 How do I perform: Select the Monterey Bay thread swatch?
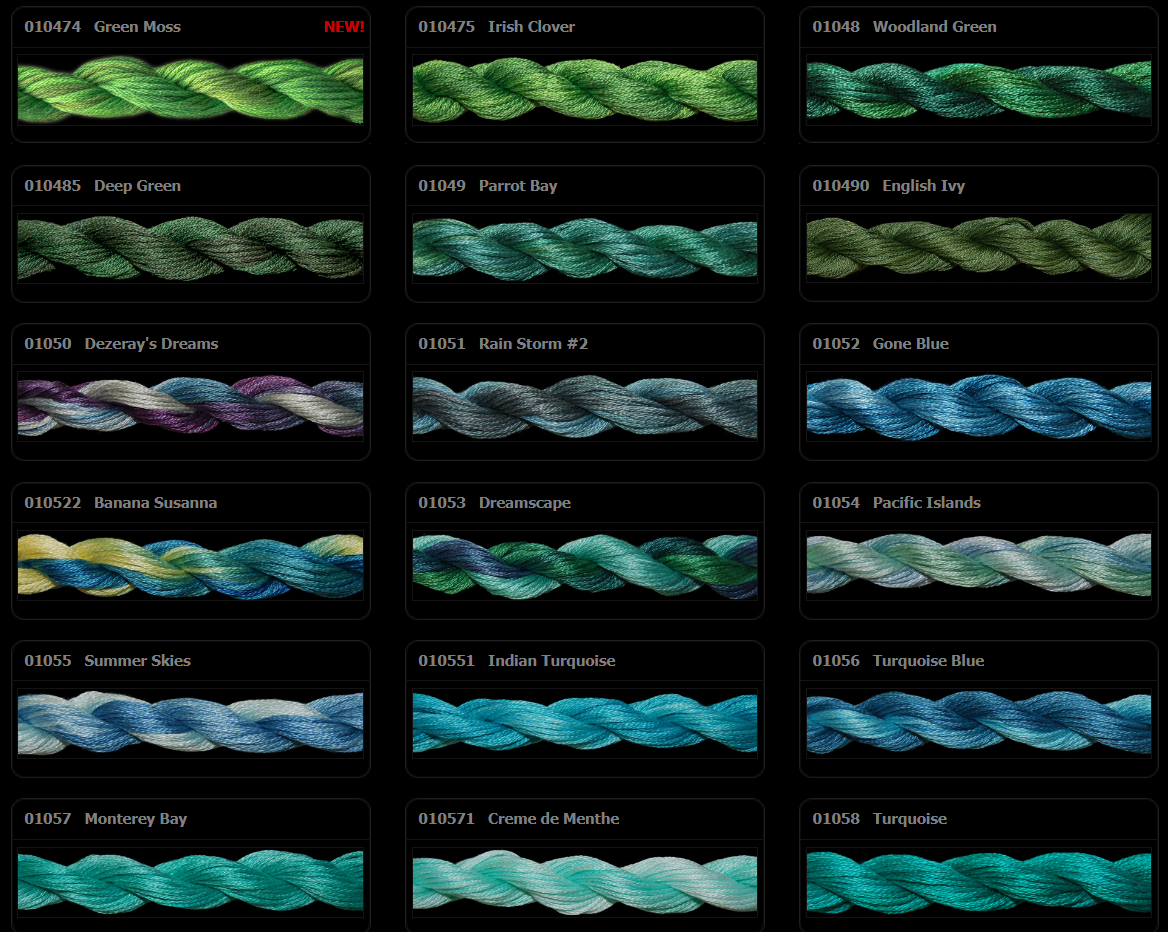pyautogui.click(x=190, y=881)
